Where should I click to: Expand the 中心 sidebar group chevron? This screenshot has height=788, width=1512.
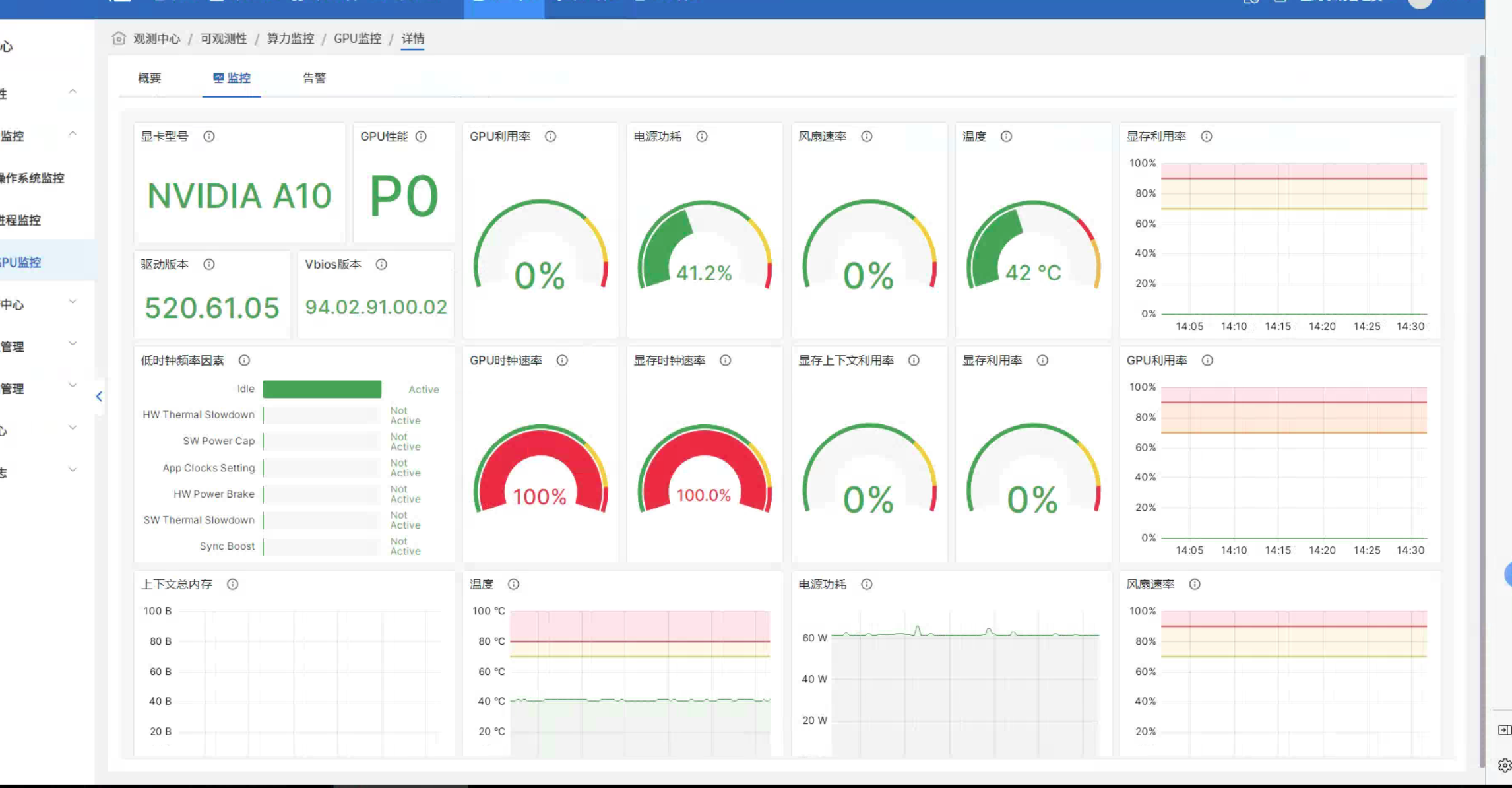(x=73, y=302)
